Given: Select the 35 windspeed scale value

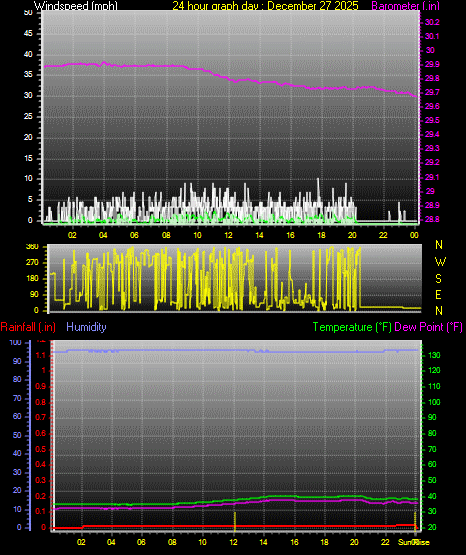Looking at the screenshot, I should (x=28, y=74).
